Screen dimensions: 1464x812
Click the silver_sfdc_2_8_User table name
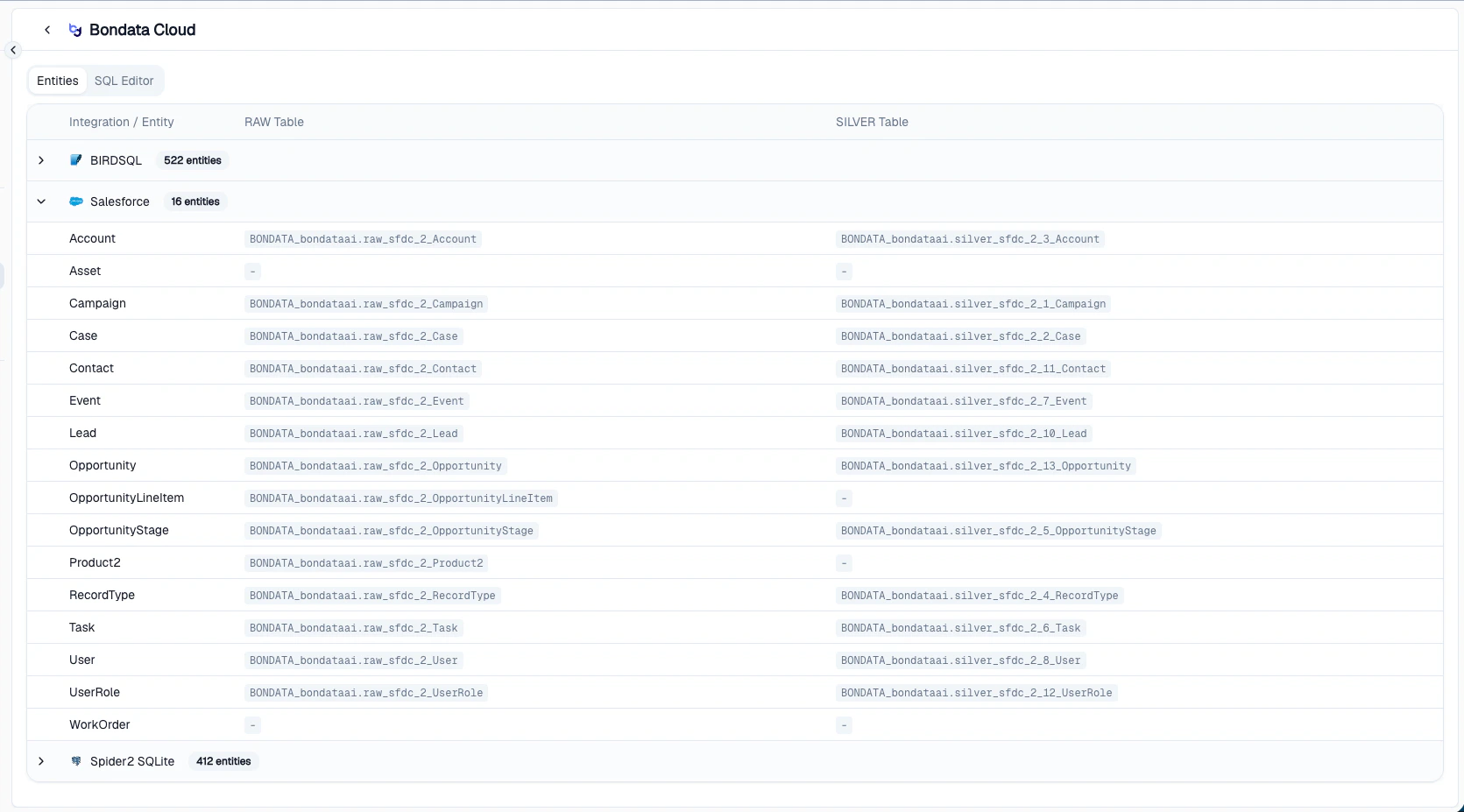(961, 660)
